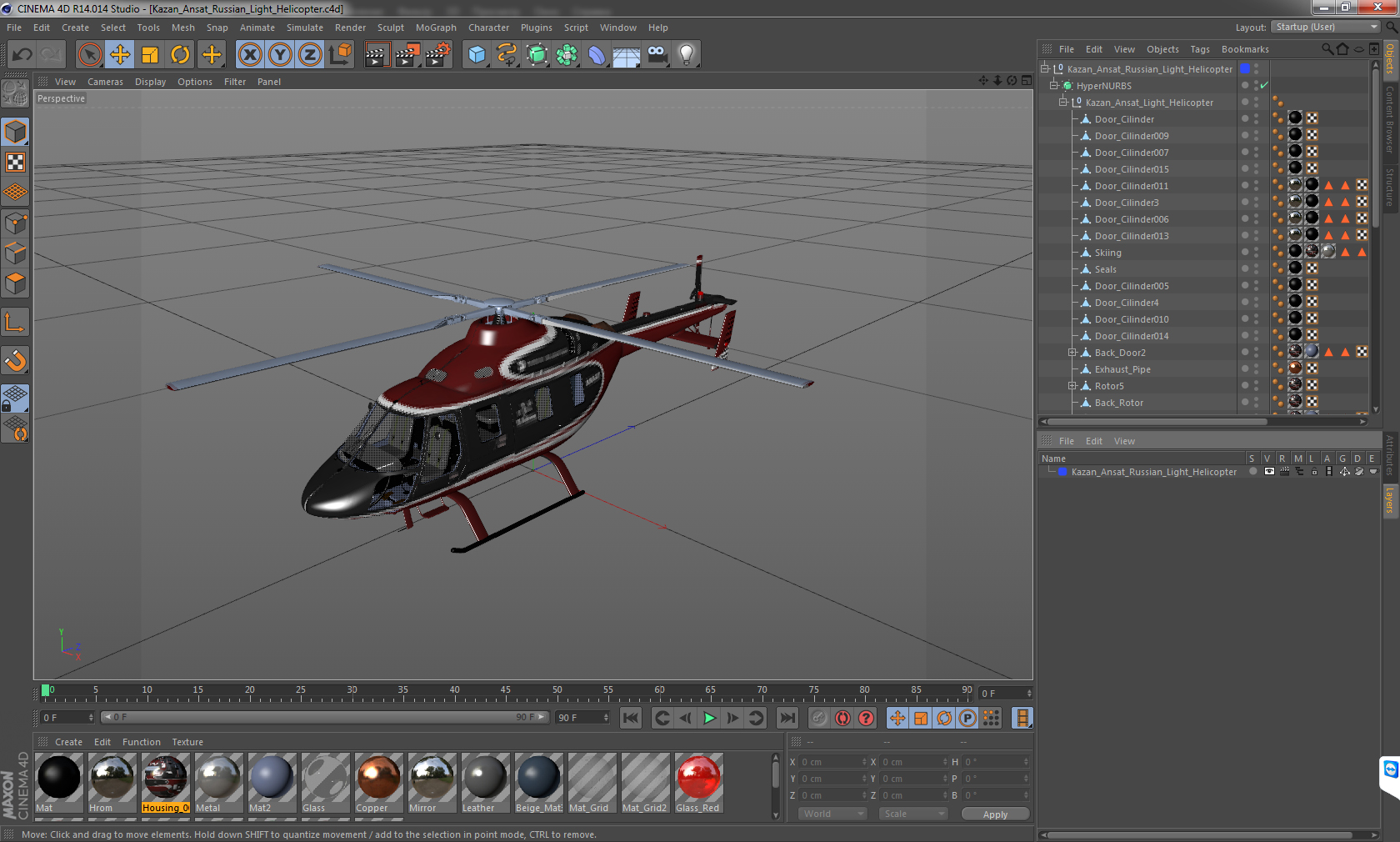
Task: Open the Sculpt menu
Action: coord(390,28)
